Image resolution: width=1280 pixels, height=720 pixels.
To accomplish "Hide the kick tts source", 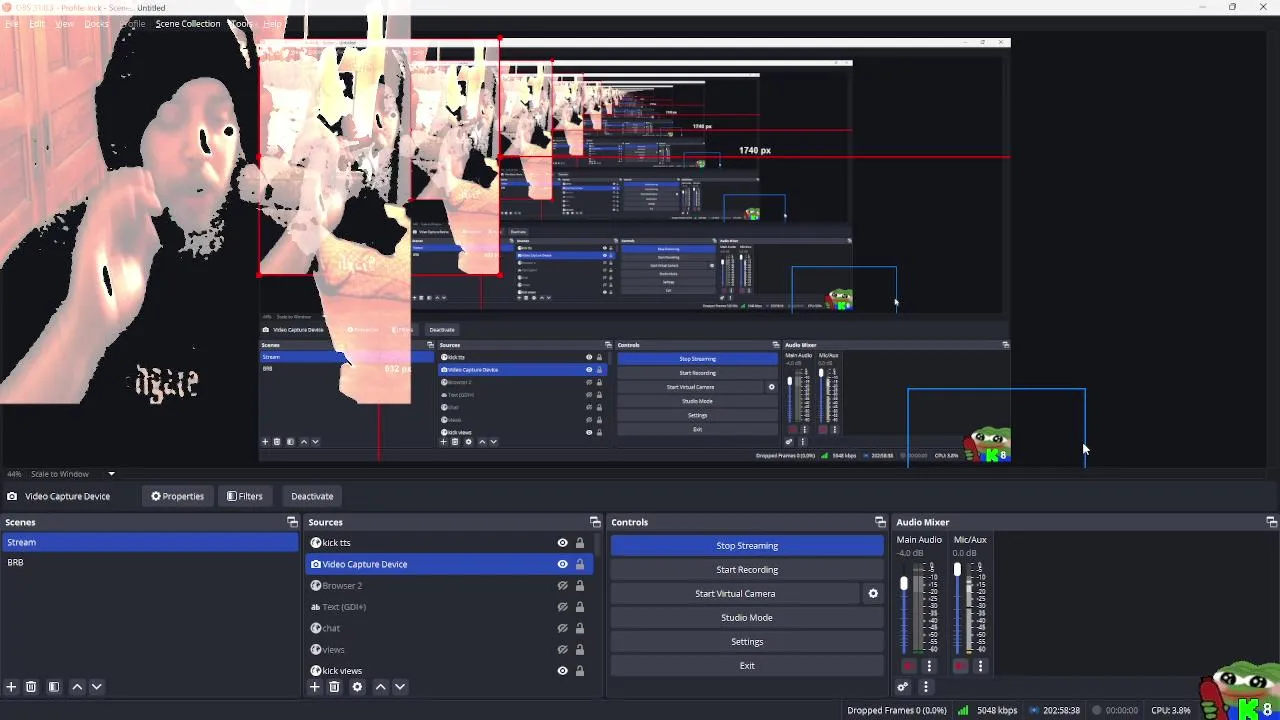I will click(562, 543).
